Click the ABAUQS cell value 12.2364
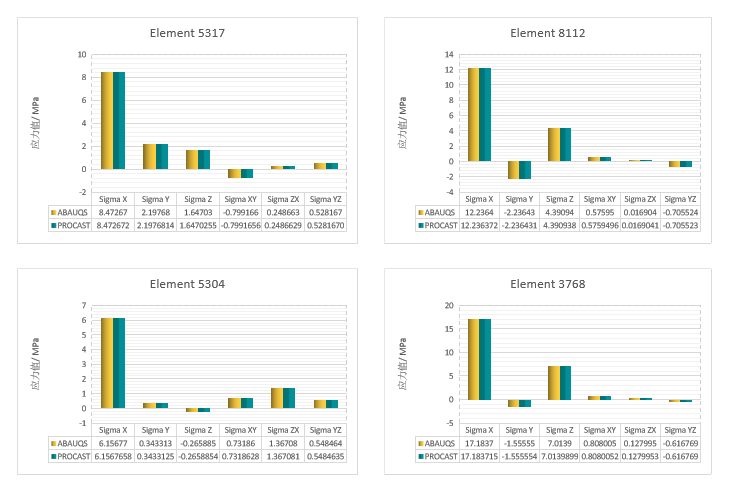730x490 pixels. click(x=479, y=212)
